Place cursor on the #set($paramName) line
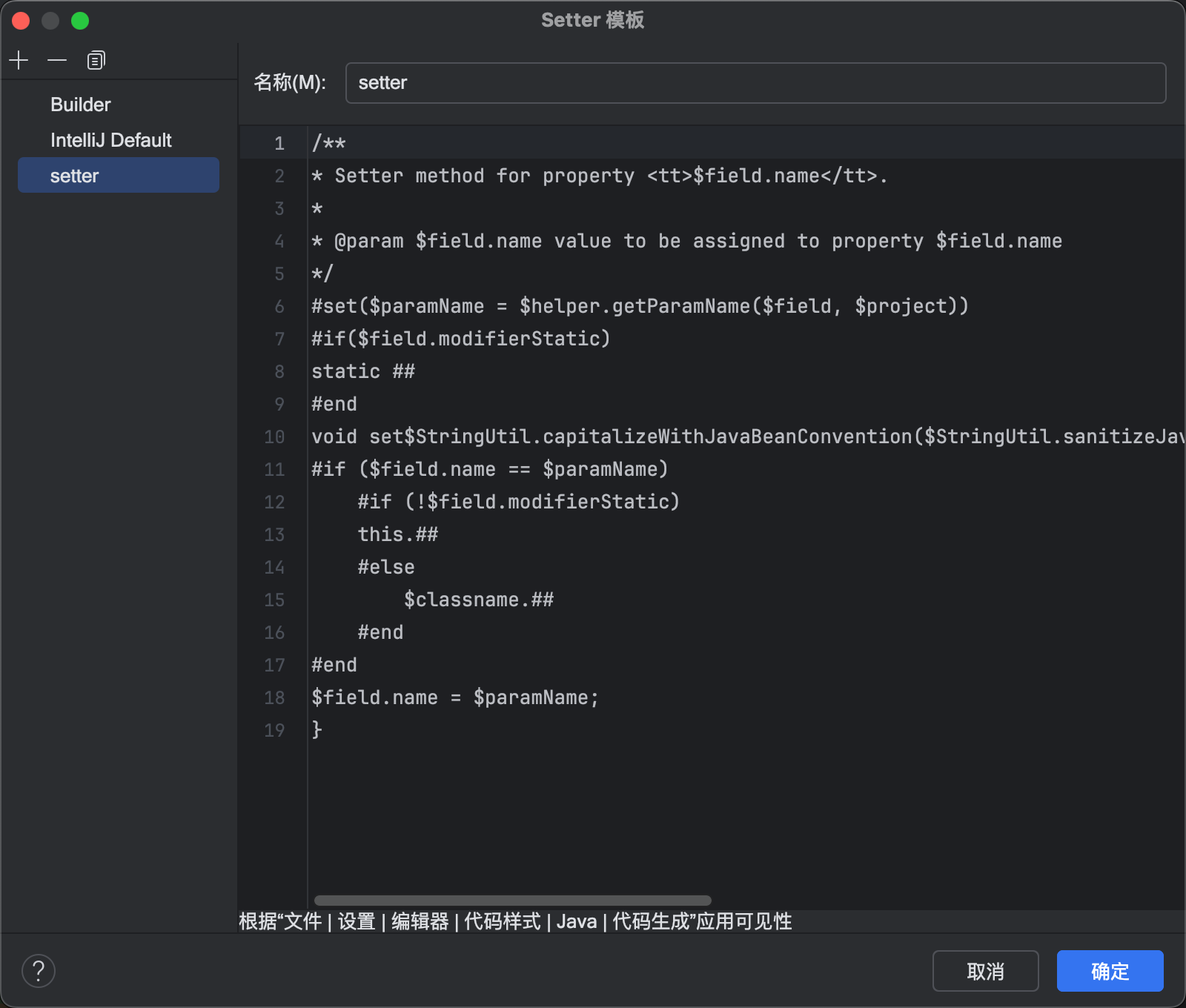This screenshot has width=1186, height=1008. (x=639, y=305)
